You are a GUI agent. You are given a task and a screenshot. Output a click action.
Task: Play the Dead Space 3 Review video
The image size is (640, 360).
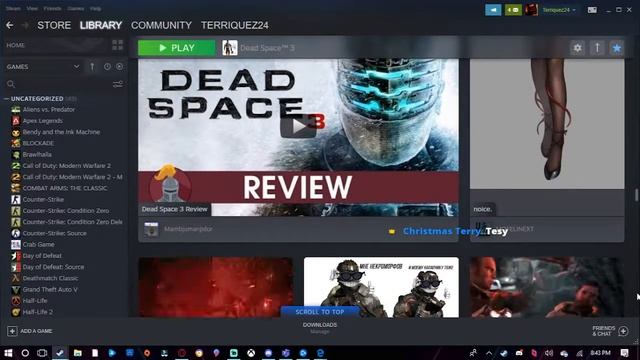tap(298, 127)
